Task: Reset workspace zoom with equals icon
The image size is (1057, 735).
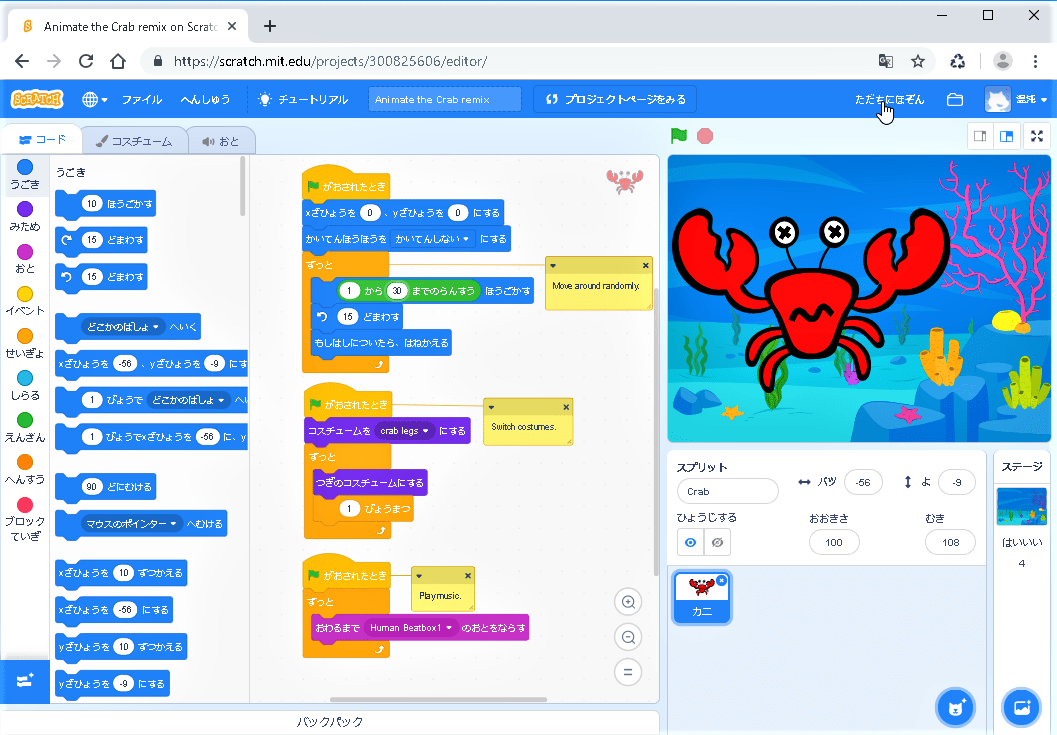Action: tap(628, 672)
